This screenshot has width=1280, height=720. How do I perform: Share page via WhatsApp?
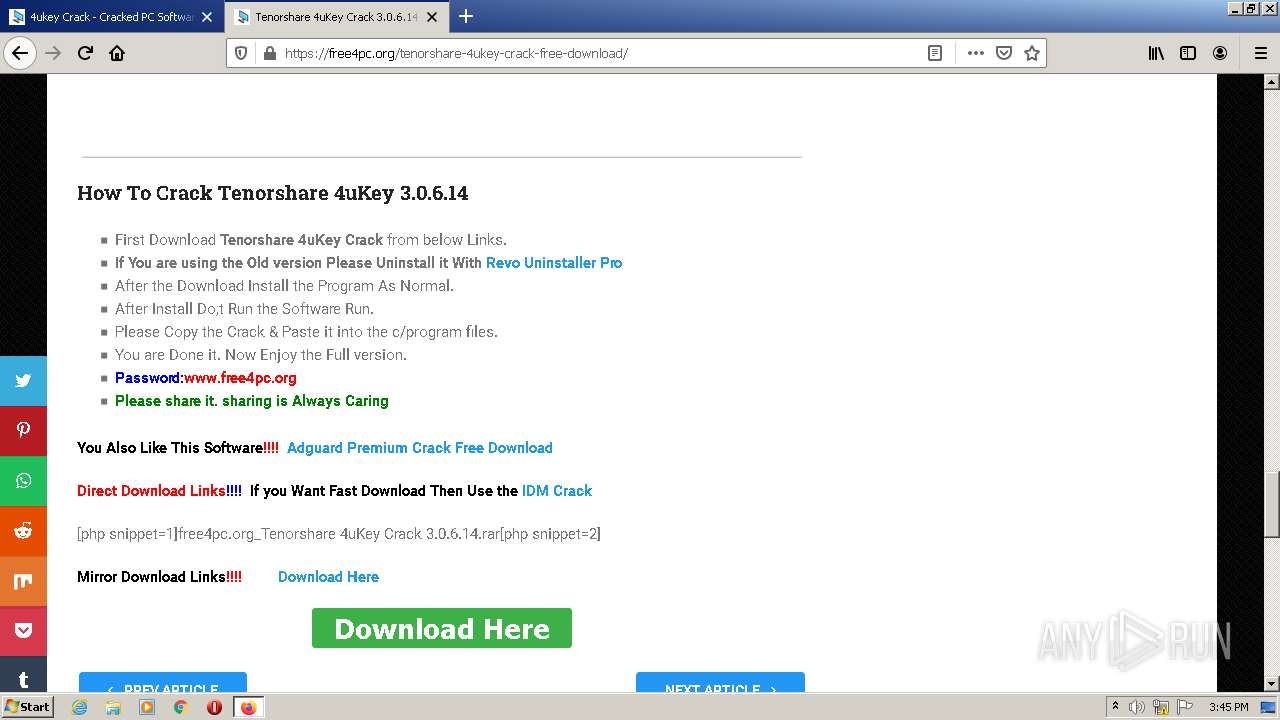(x=23, y=480)
